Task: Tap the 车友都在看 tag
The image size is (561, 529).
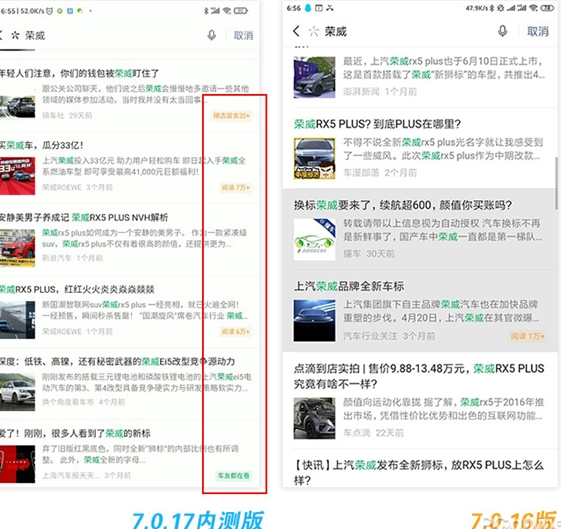Action: (x=233, y=476)
